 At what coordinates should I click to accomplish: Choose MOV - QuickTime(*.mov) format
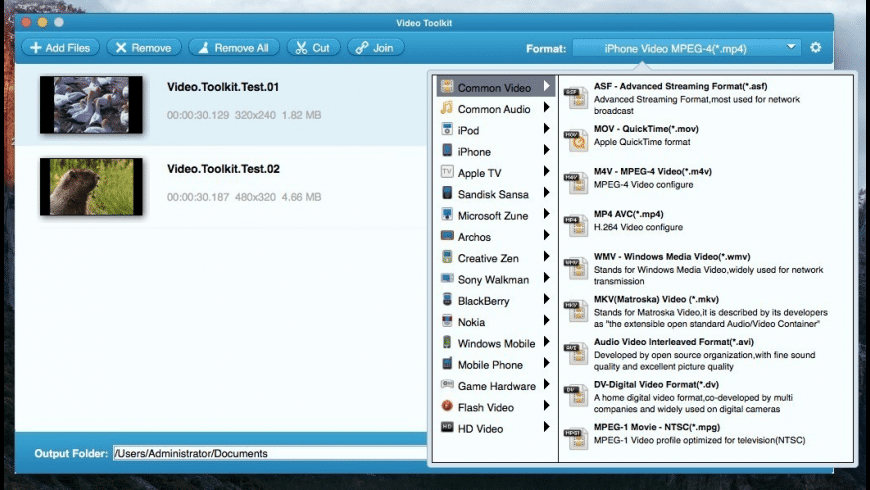pos(646,129)
